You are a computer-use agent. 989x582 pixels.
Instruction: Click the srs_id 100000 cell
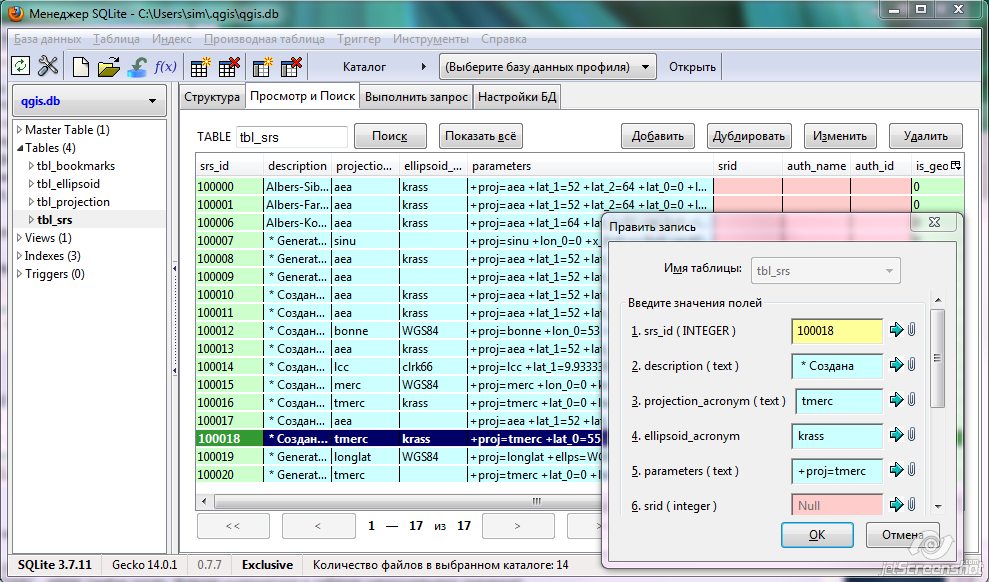point(229,187)
